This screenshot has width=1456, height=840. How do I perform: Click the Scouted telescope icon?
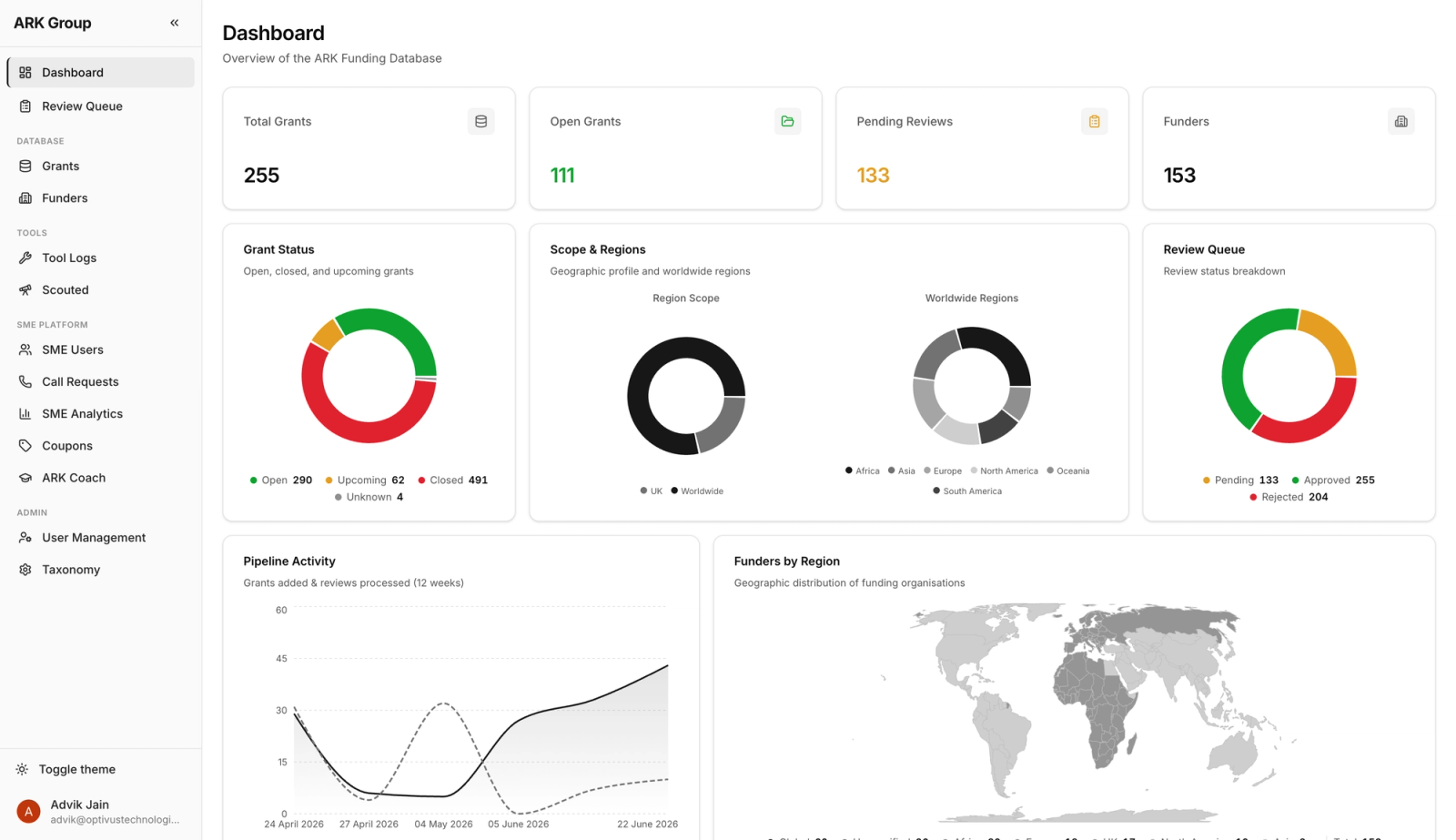[x=25, y=290]
